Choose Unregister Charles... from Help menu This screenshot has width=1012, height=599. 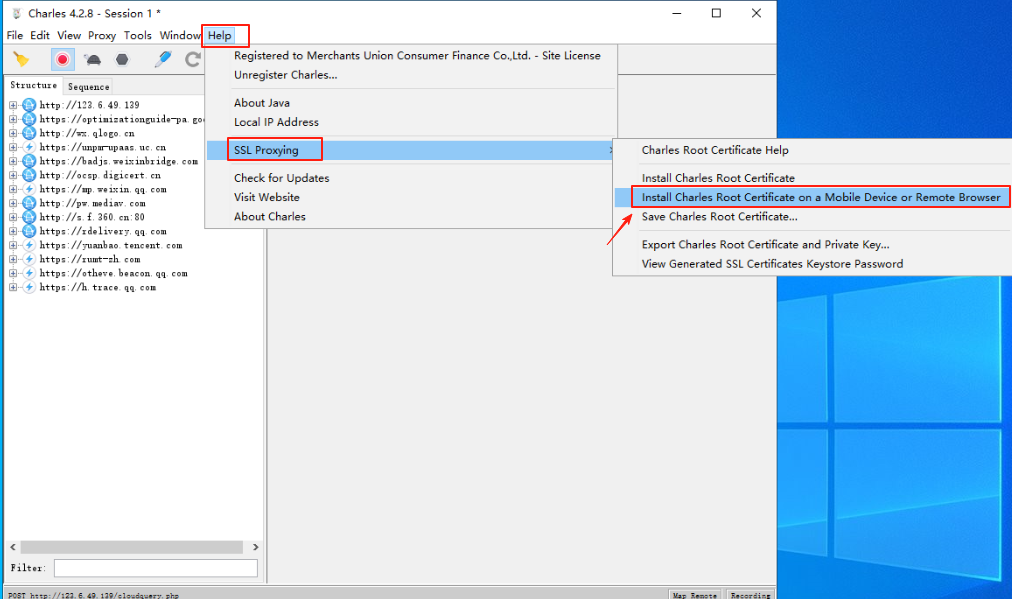pyautogui.click(x=285, y=75)
